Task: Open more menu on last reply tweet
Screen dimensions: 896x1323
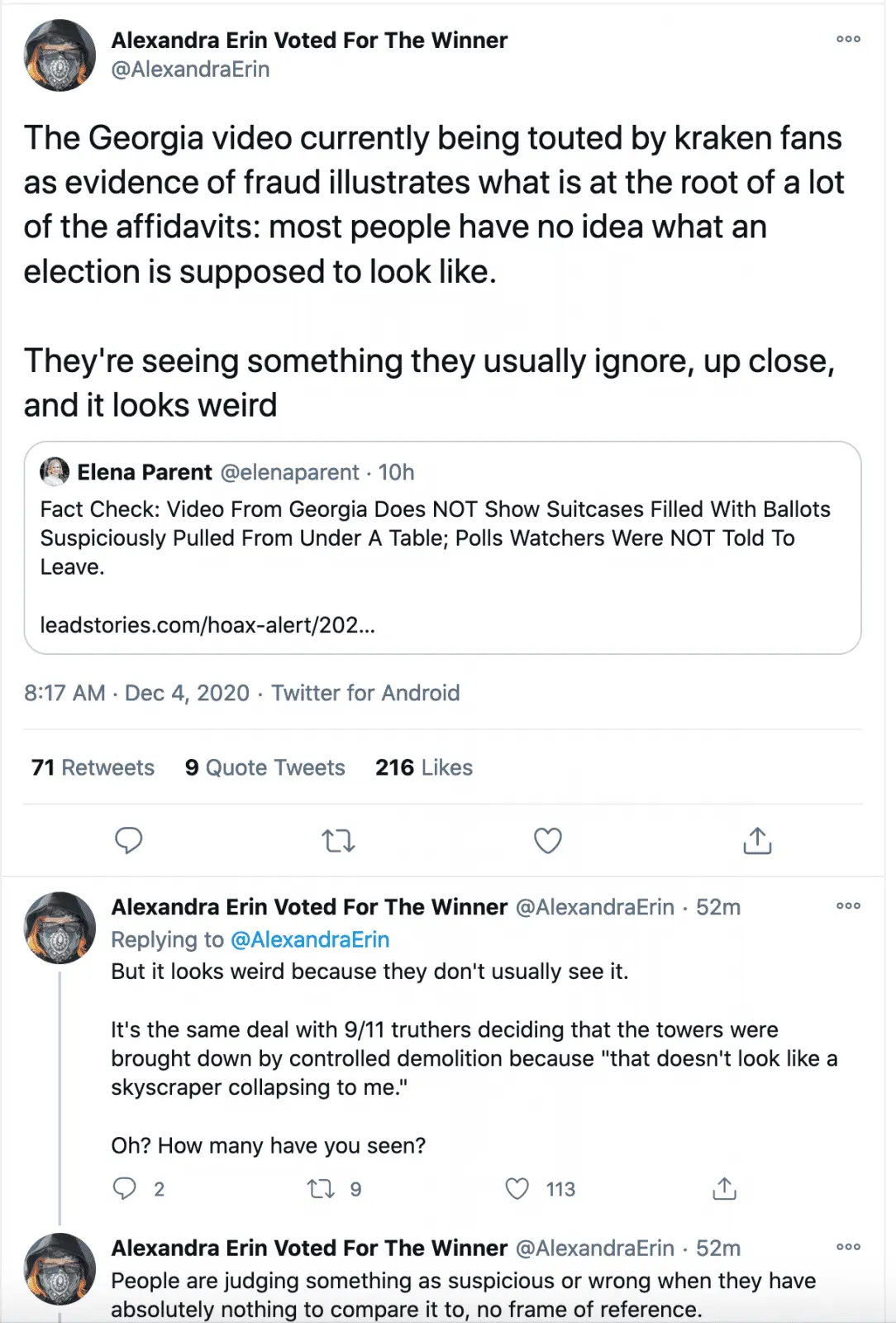Action: point(848,1246)
